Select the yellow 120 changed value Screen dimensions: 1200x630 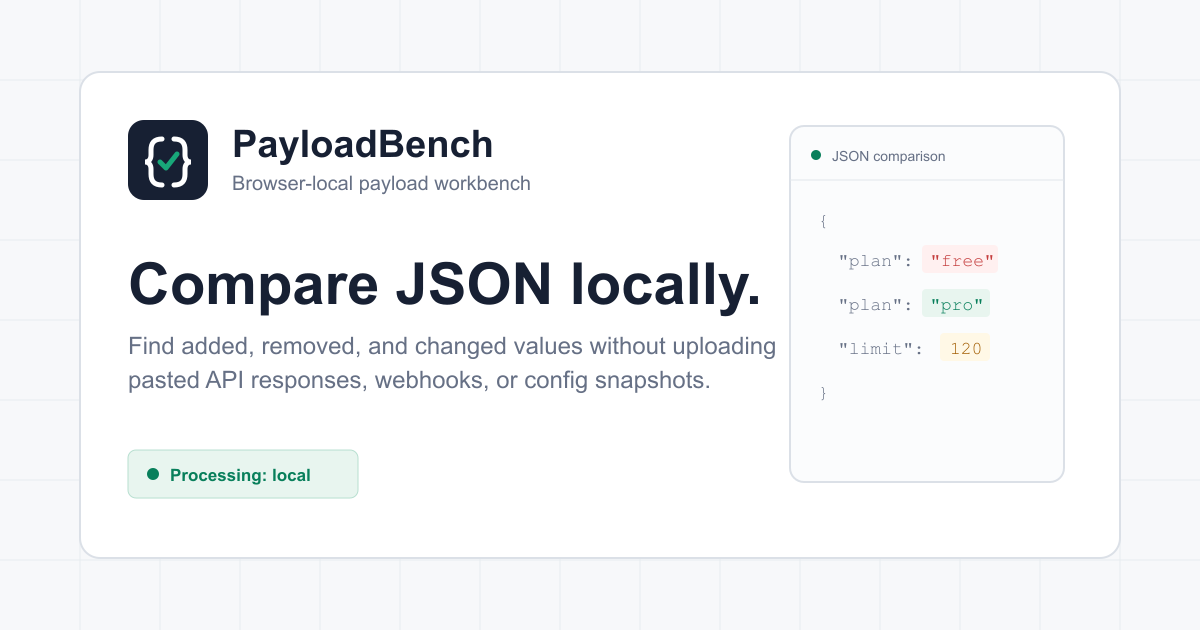[965, 348]
